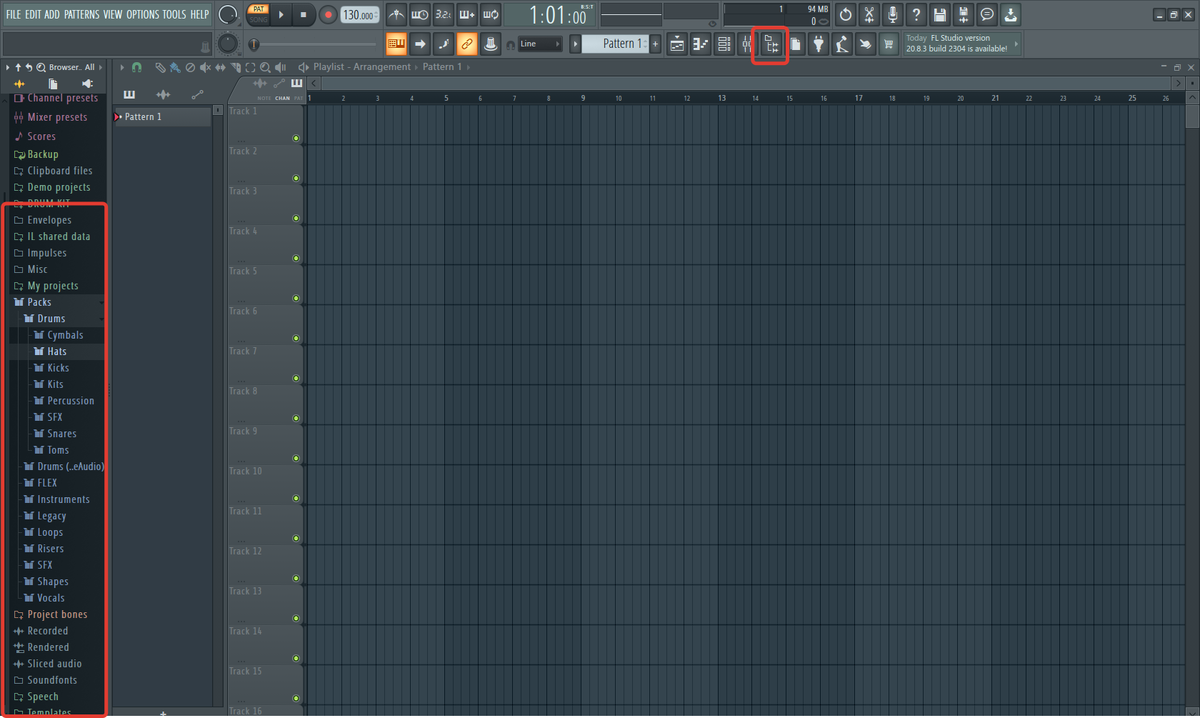
Task: Open the Playlist view
Action: coord(677,44)
